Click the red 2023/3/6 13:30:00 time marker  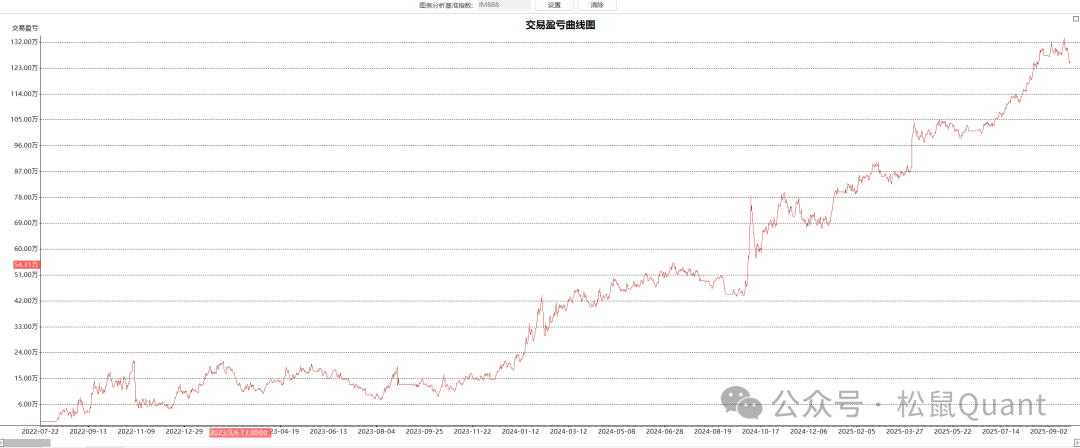pos(238,432)
